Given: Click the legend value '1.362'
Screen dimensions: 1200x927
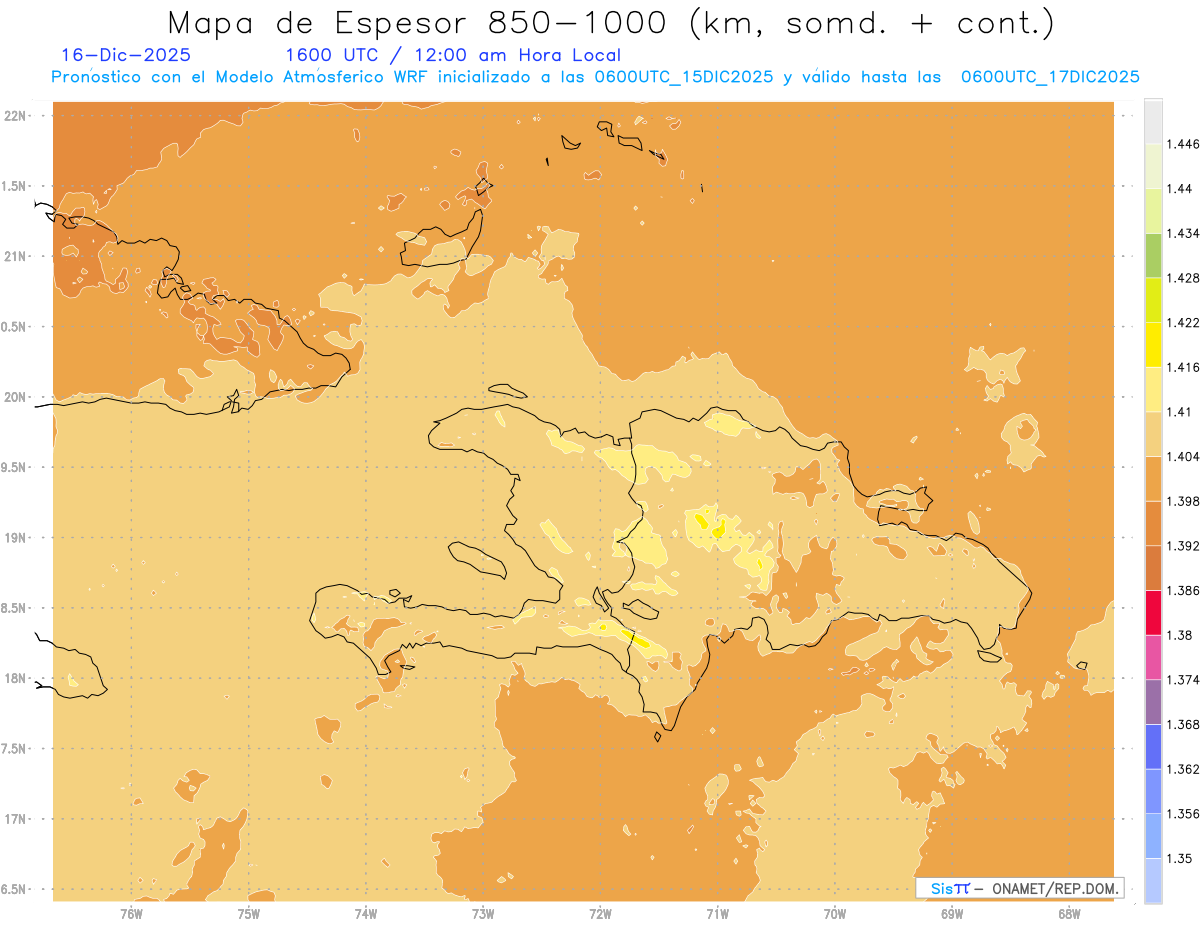Looking at the screenshot, I should (1183, 769).
